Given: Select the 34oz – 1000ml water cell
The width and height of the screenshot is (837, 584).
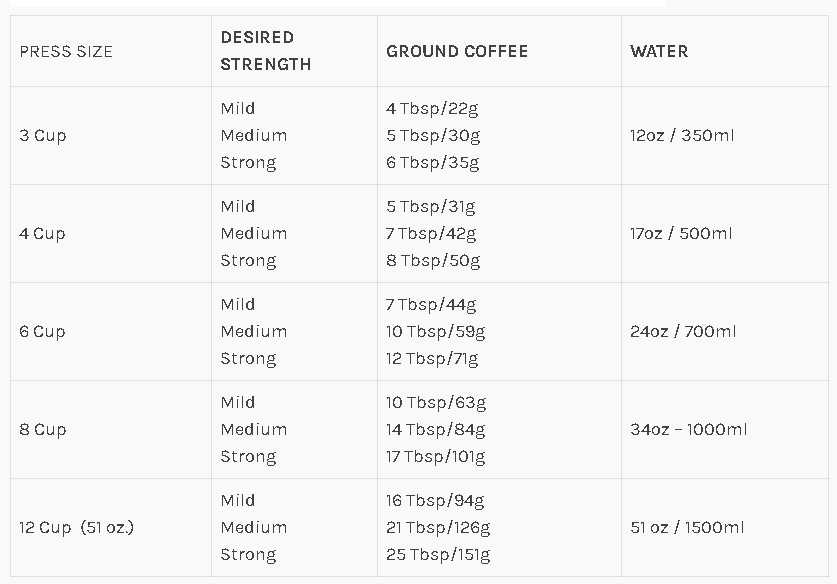Looking at the screenshot, I should (689, 430).
